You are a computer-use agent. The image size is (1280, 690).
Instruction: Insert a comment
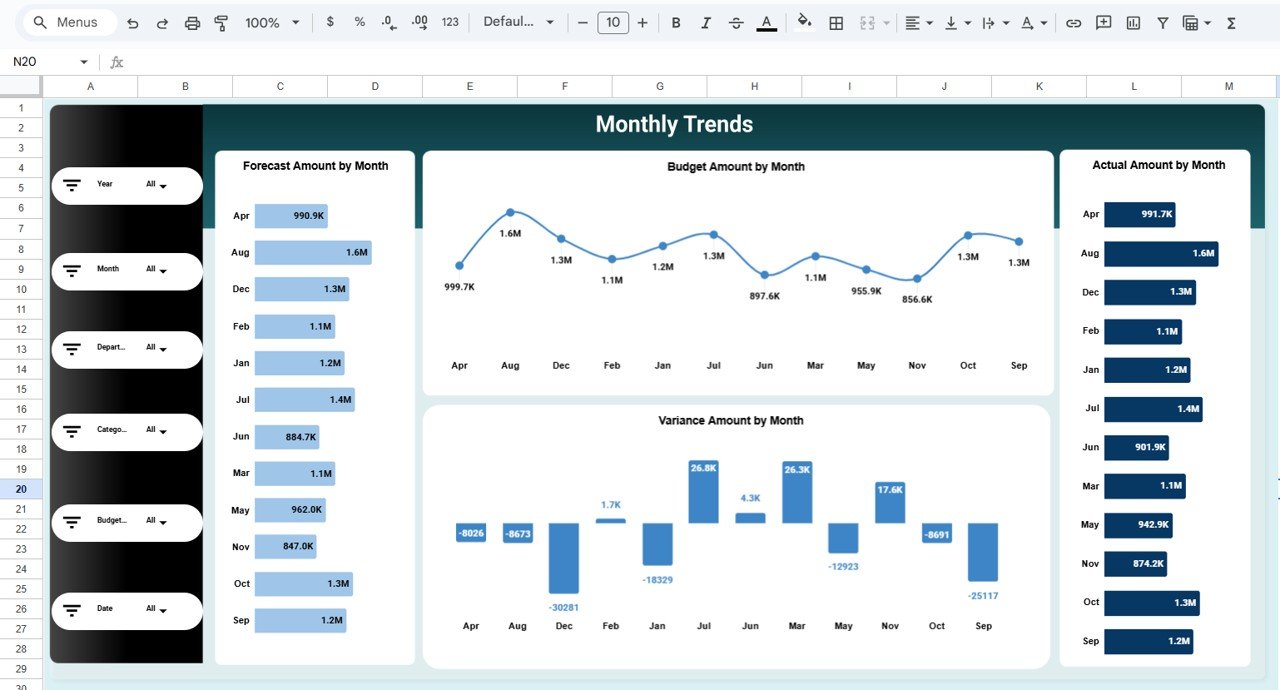tap(1103, 22)
